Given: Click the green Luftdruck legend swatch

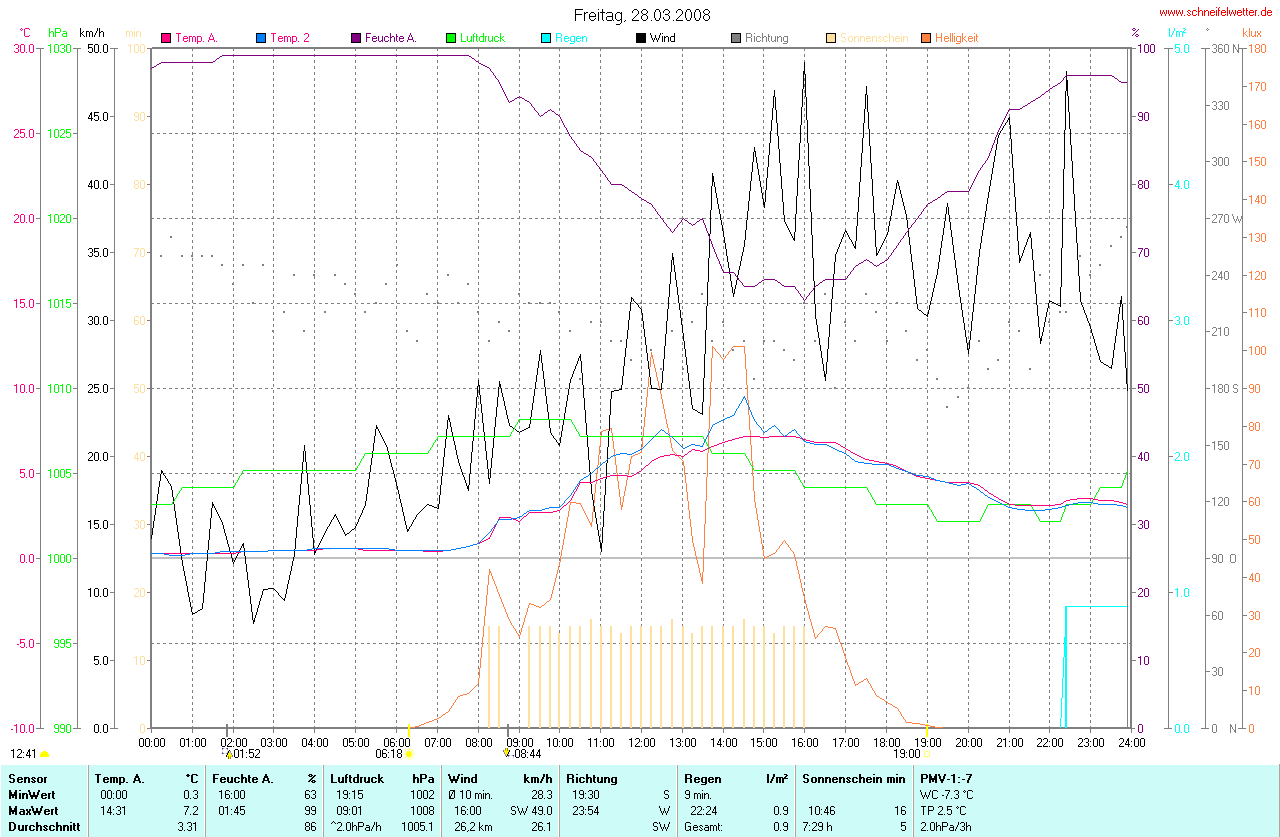Looking at the screenshot, I should [x=451, y=38].
